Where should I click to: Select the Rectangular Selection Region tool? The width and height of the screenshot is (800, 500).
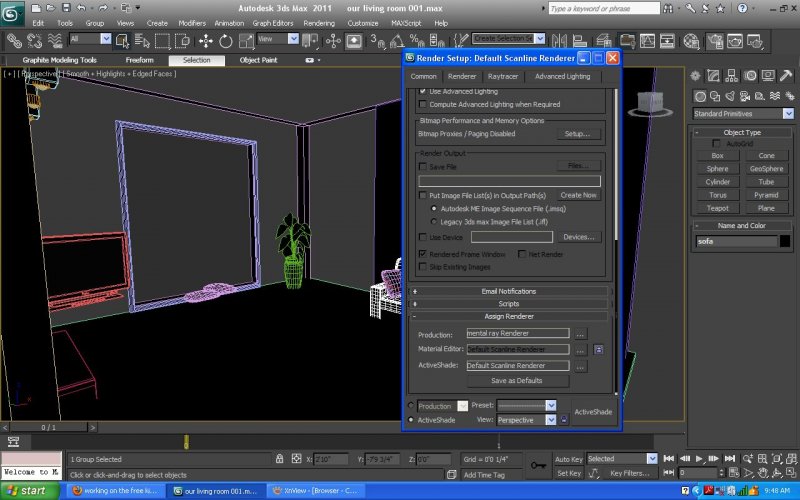(x=162, y=41)
